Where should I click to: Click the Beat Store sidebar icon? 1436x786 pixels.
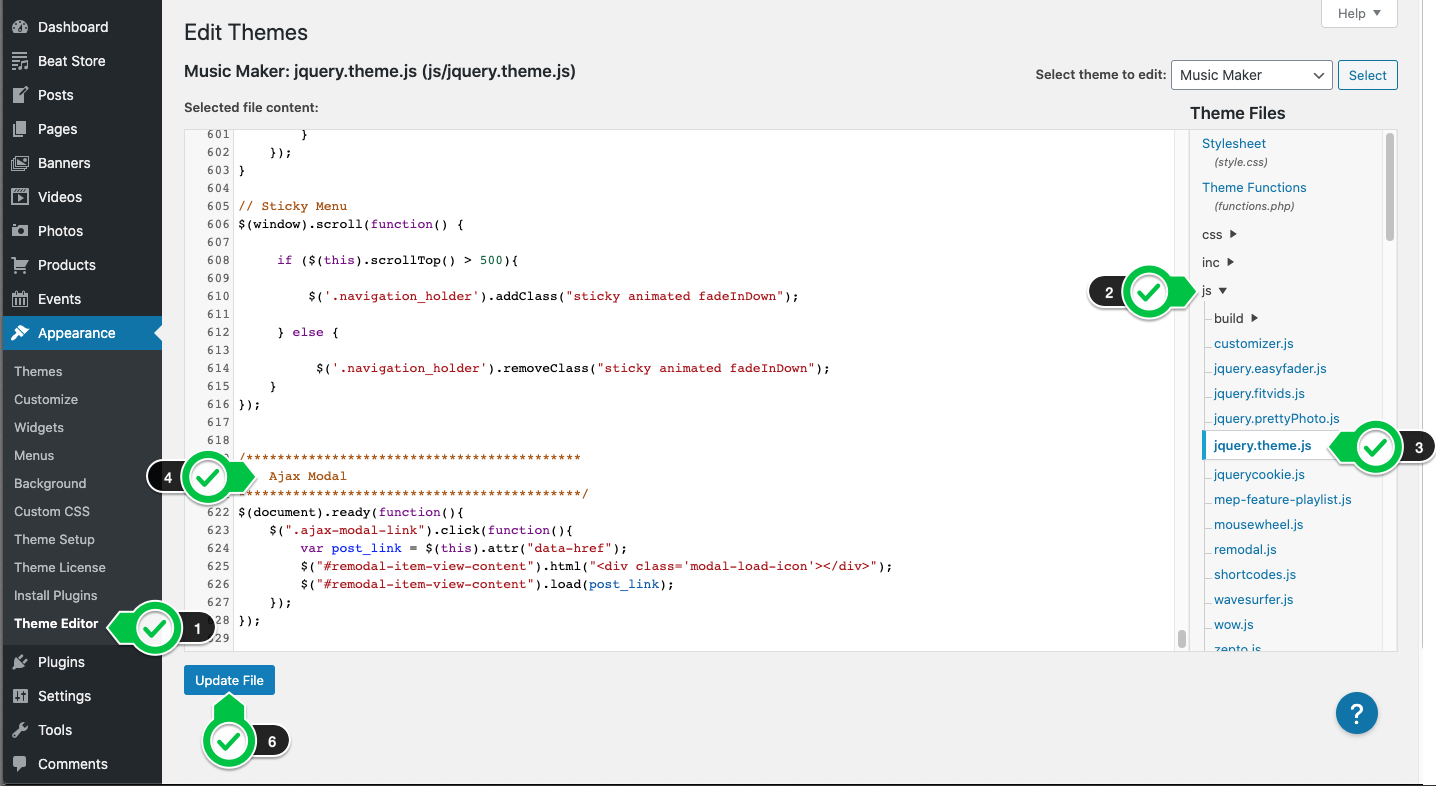click(x=20, y=61)
